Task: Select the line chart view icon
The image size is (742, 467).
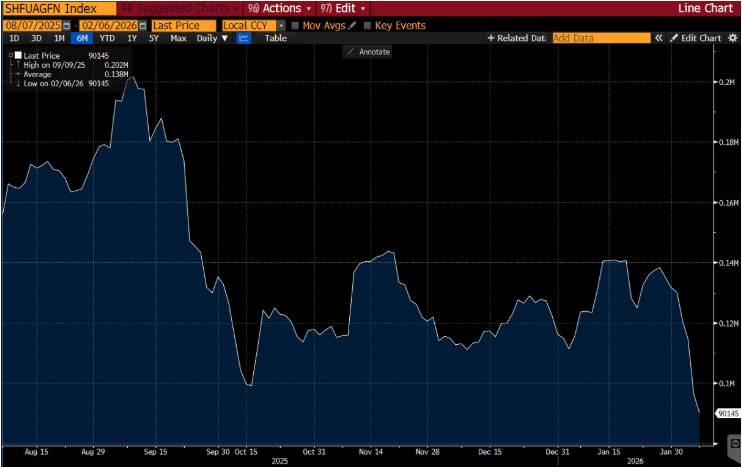Action: coord(244,38)
